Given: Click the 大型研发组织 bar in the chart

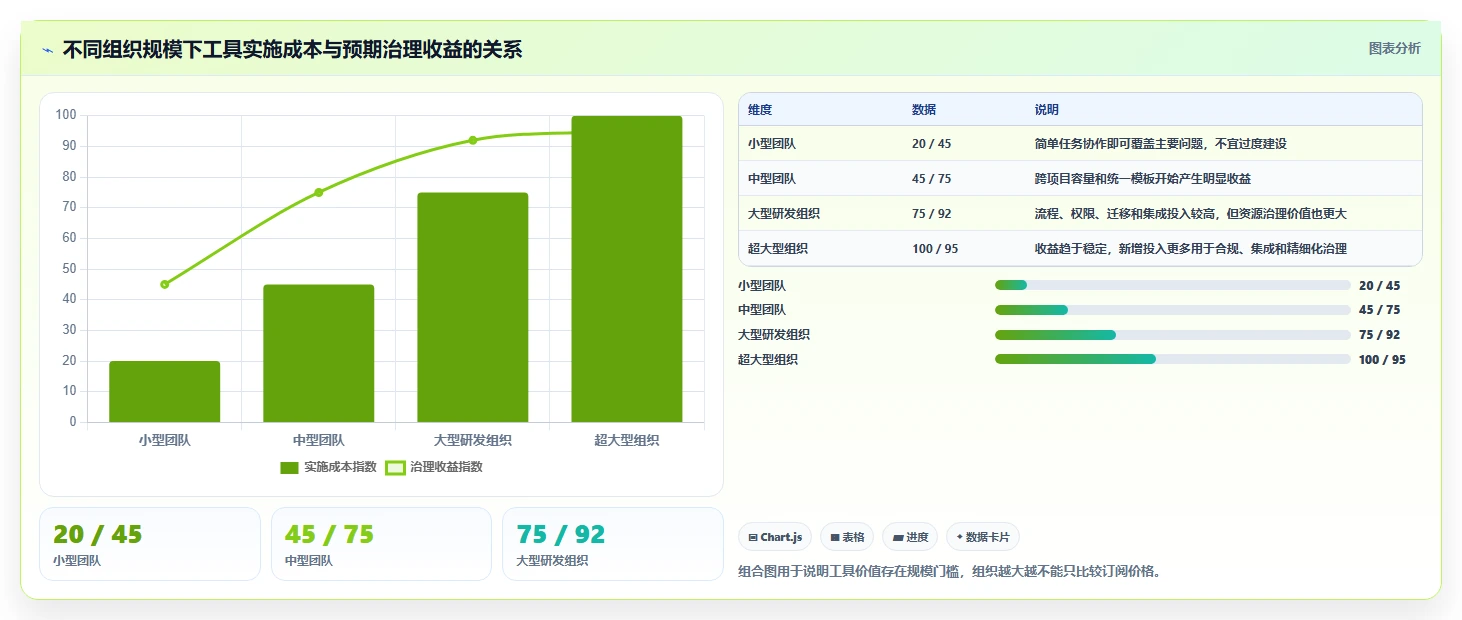Looking at the screenshot, I should tap(473, 307).
